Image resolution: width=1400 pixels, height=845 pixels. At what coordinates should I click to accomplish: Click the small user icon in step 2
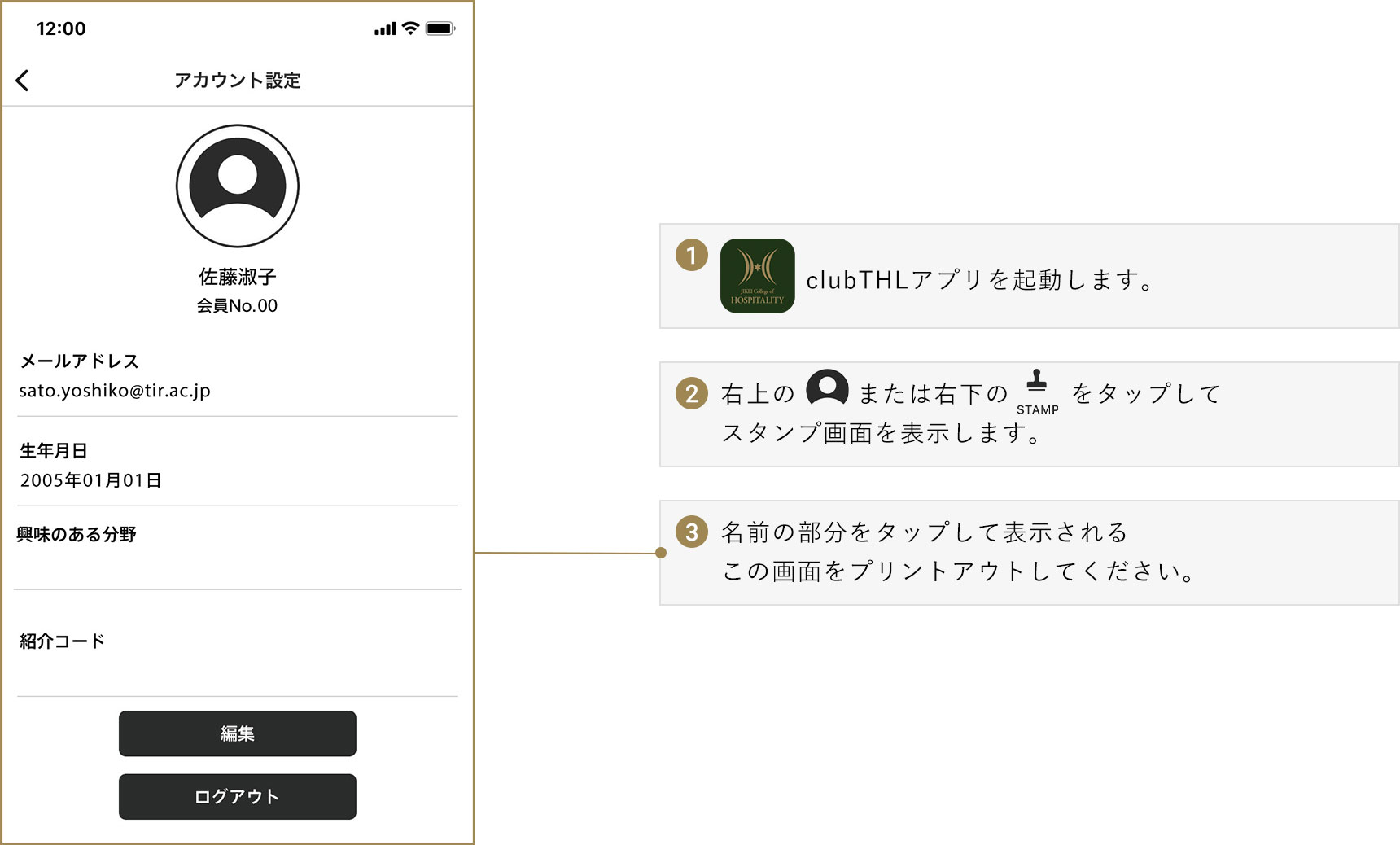click(827, 388)
